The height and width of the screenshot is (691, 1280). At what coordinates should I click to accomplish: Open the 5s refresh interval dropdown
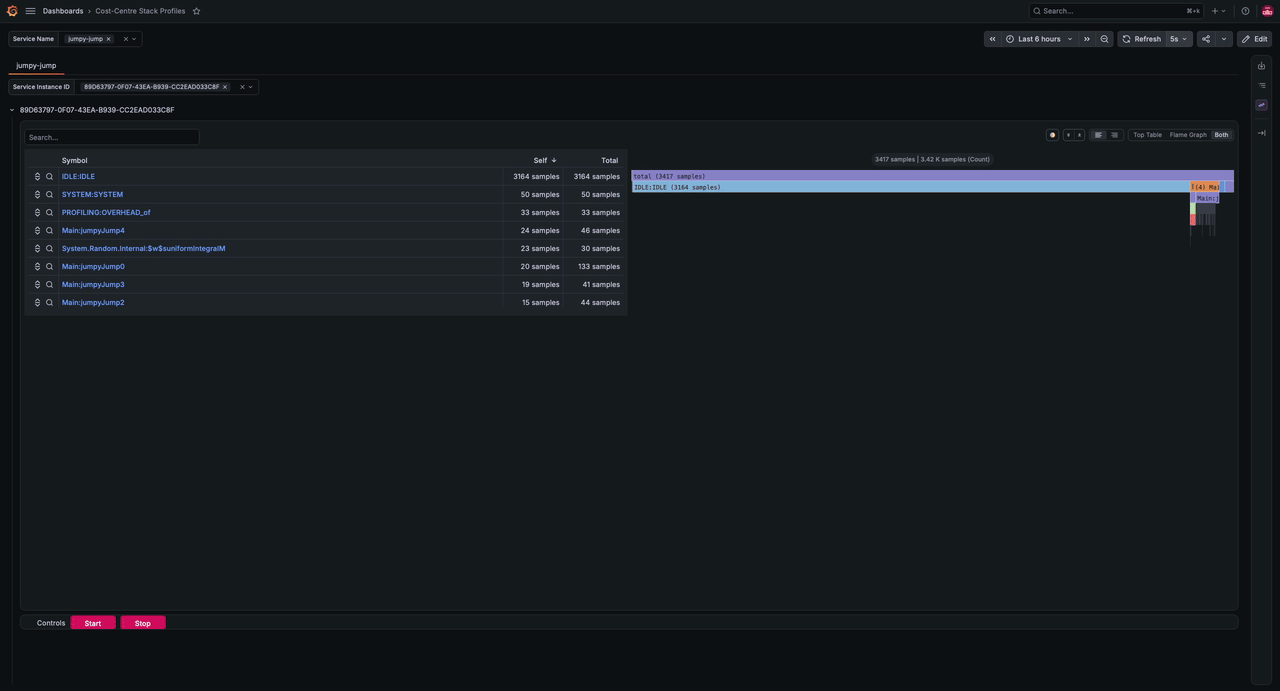click(1179, 39)
